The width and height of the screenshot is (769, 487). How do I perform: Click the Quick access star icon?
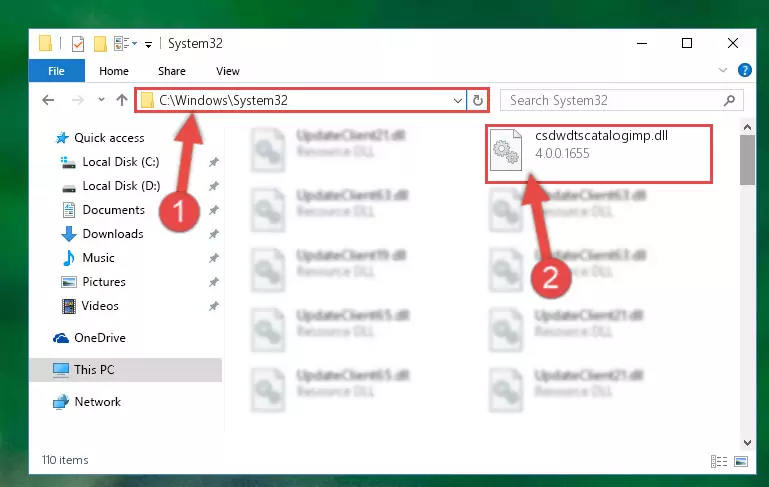click(62, 138)
